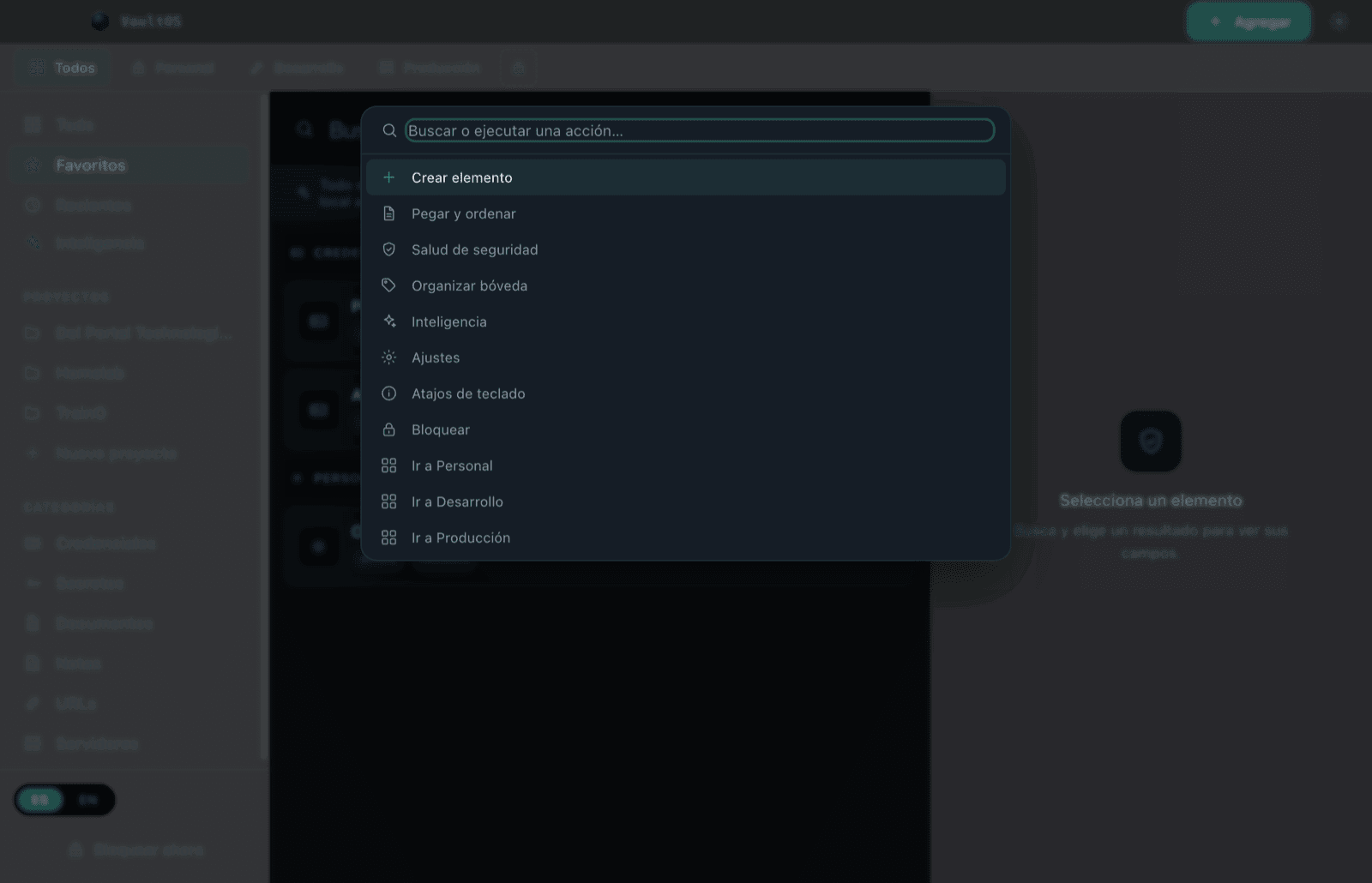Select the Credenciales category

click(129, 544)
